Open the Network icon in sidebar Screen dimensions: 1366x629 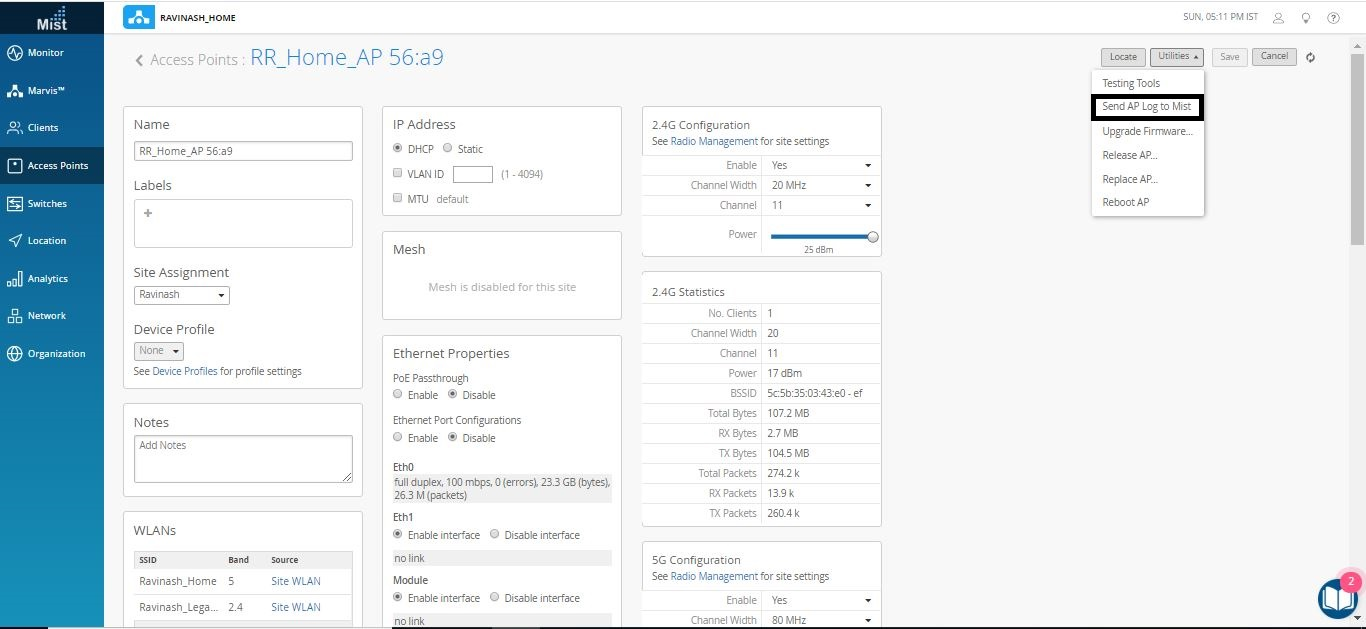pyautogui.click(x=15, y=316)
